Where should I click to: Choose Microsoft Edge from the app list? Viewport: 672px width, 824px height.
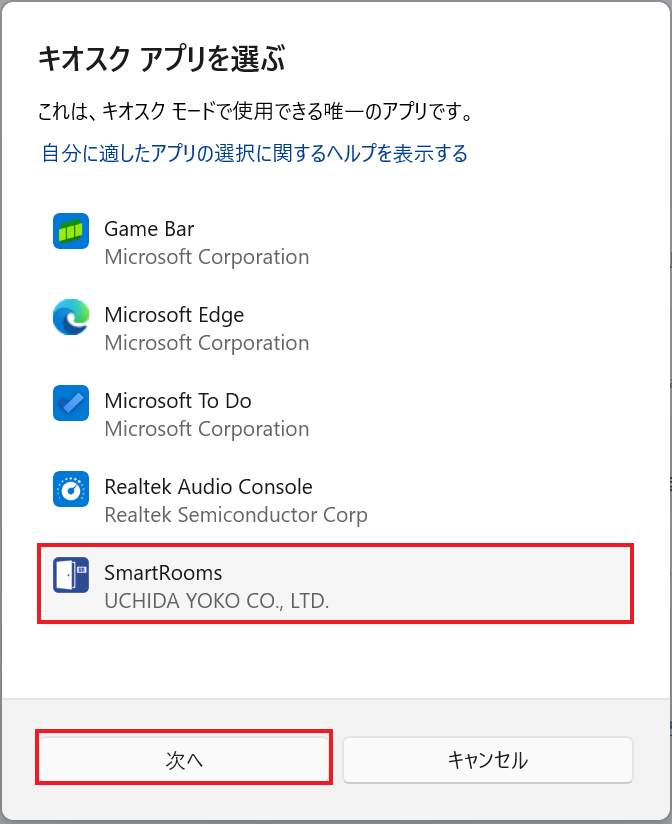tap(174, 315)
